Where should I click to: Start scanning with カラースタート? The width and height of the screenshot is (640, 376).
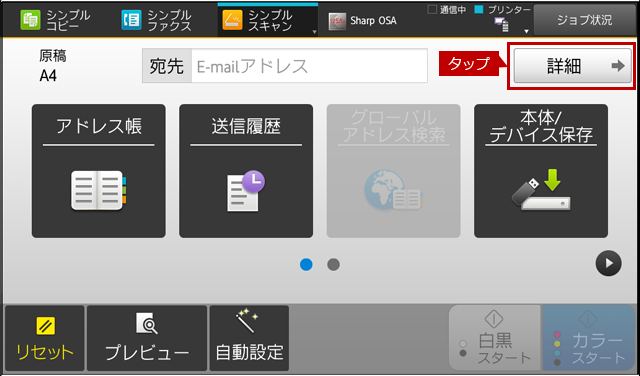click(589, 338)
